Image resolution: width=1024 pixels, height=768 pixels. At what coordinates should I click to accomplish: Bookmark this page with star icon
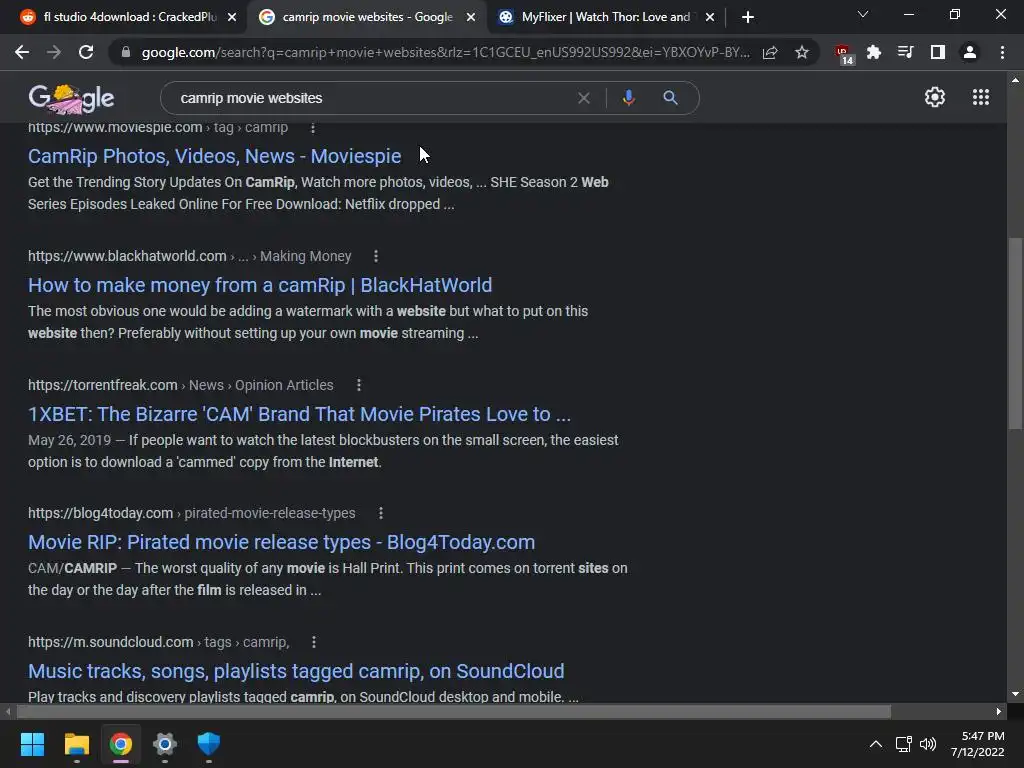click(802, 52)
